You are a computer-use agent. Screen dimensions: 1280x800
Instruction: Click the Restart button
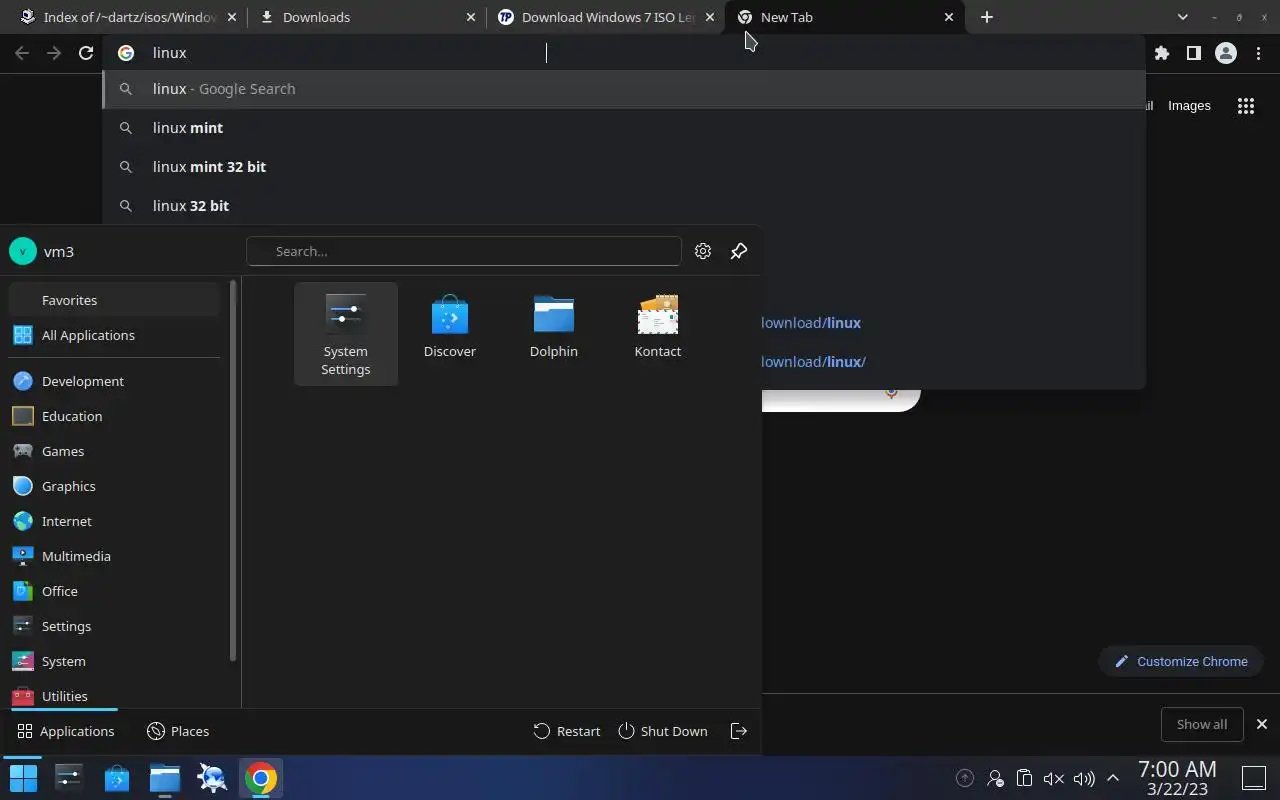[x=567, y=731]
